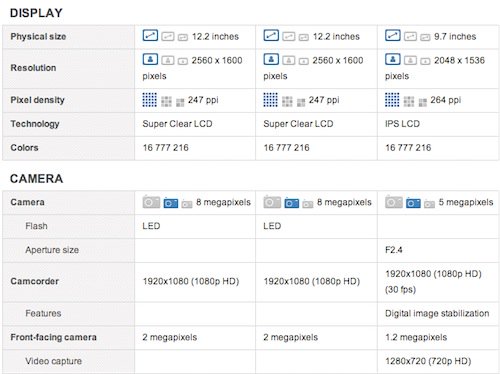500x374 pixels.
Task: Click smallest size icon in second Physical size cell
Action: pyautogui.click(x=303, y=37)
